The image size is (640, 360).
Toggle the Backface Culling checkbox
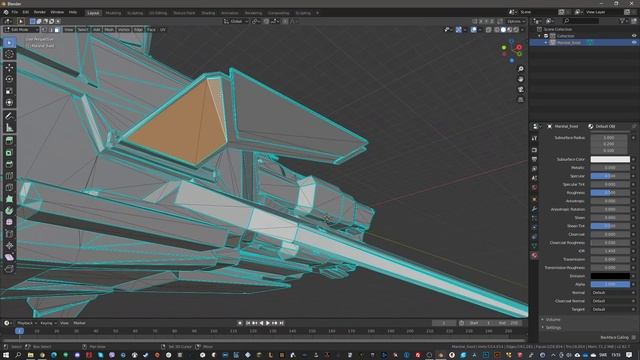(634, 338)
